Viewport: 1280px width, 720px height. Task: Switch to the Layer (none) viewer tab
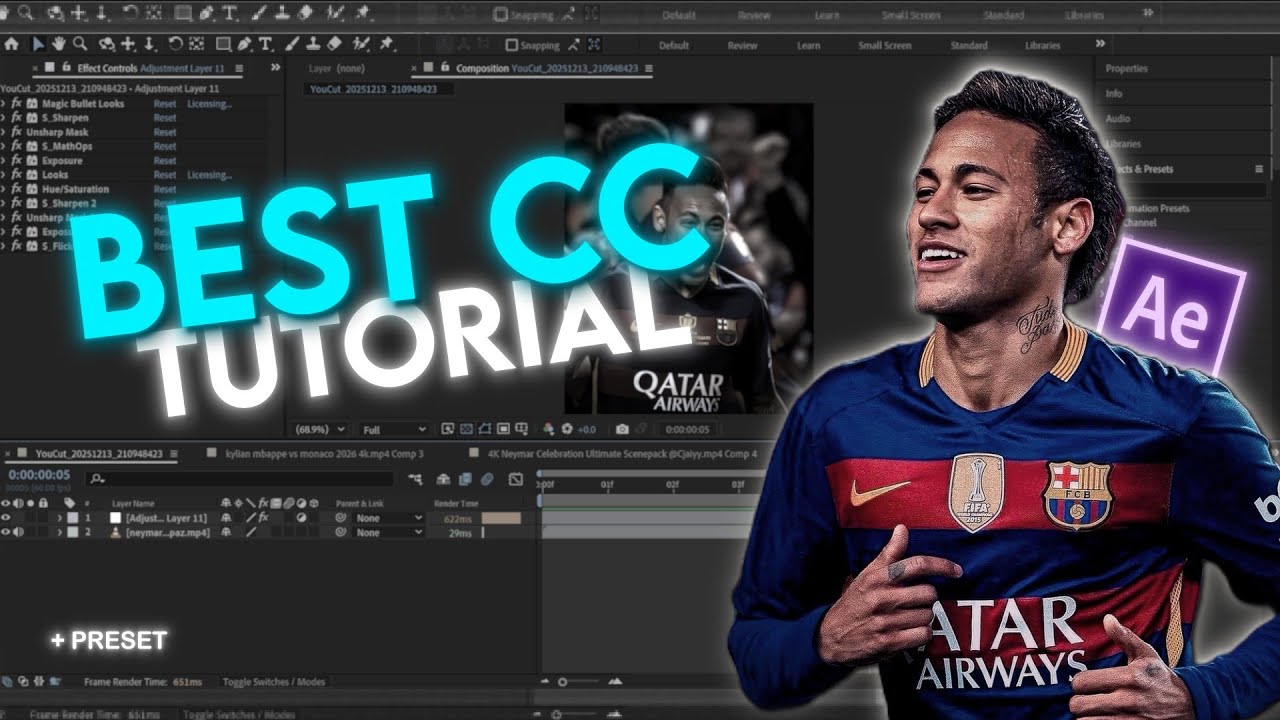(336, 68)
